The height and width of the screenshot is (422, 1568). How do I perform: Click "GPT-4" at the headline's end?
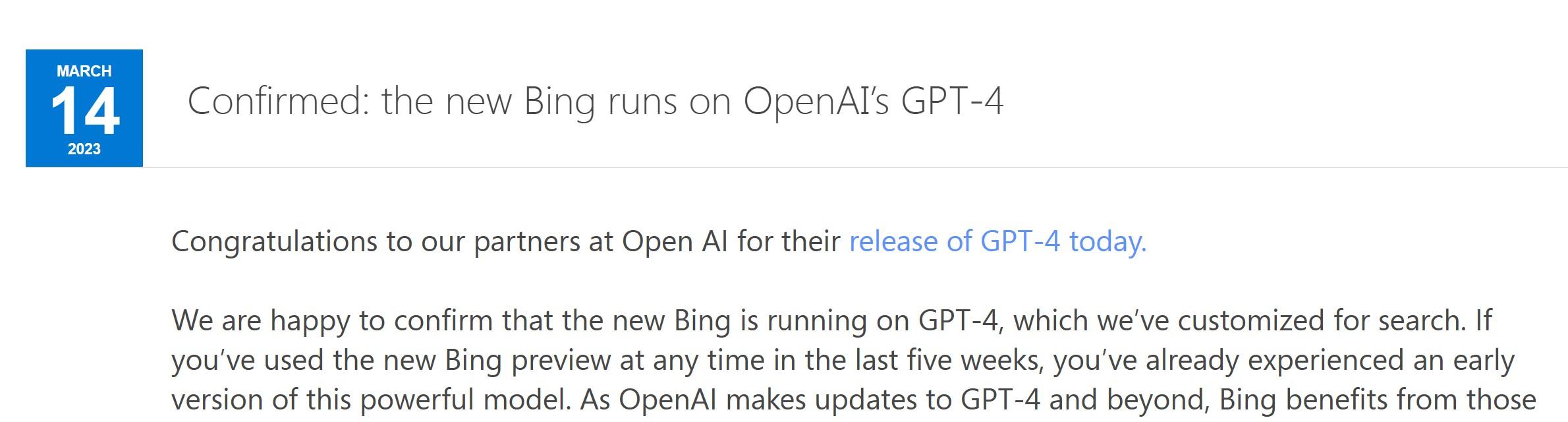point(952,102)
